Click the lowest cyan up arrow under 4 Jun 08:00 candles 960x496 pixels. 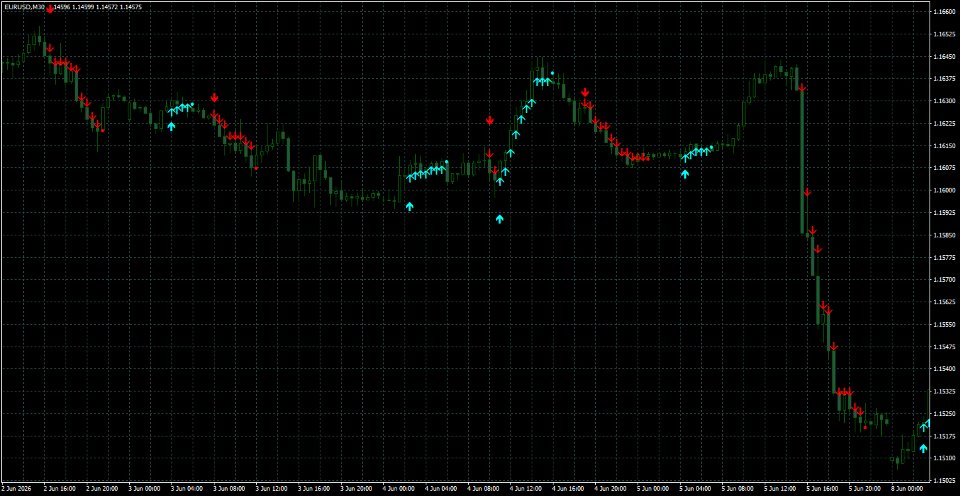(x=500, y=219)
